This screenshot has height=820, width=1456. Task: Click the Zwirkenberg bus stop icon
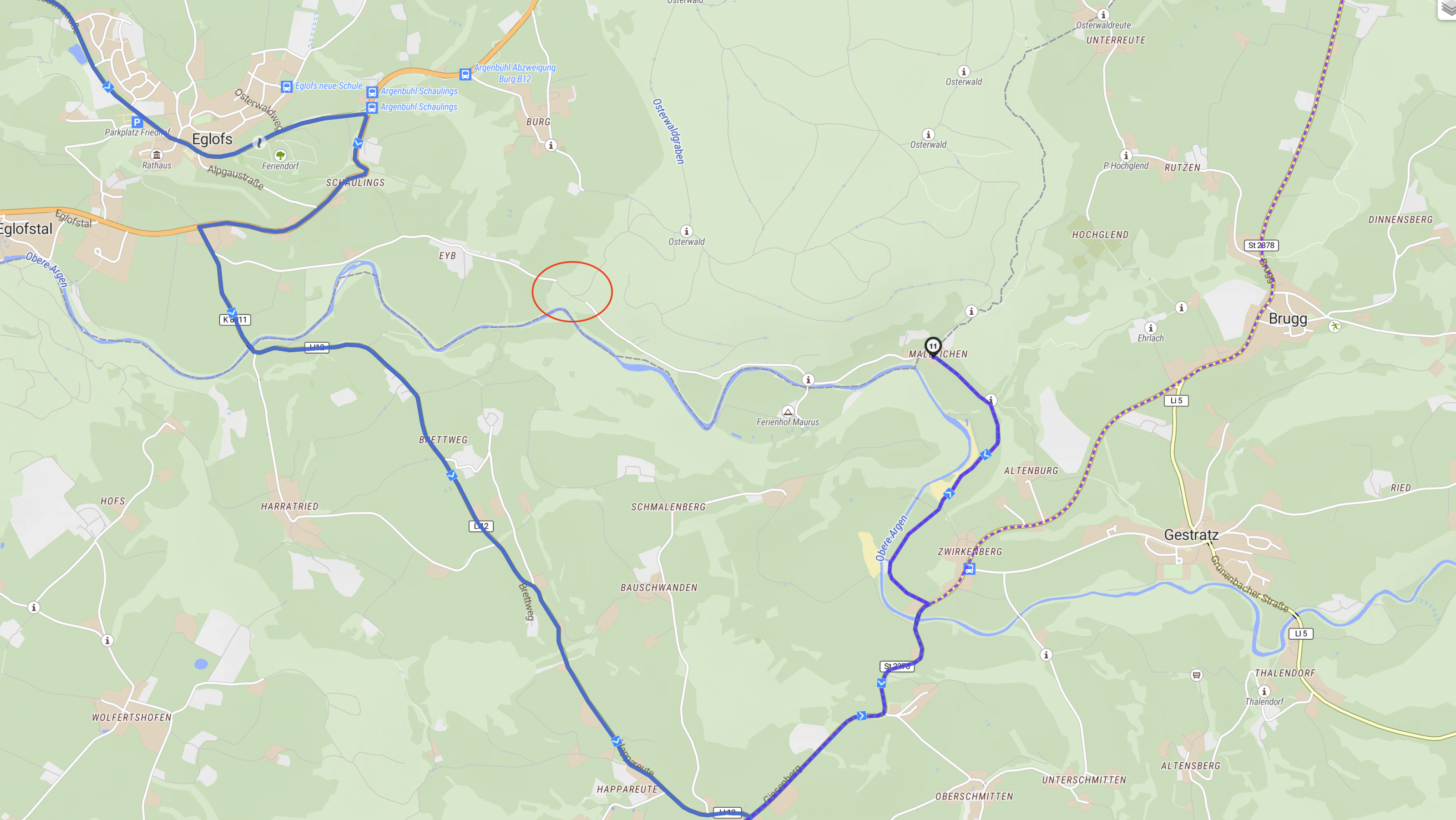click(969, 568)
